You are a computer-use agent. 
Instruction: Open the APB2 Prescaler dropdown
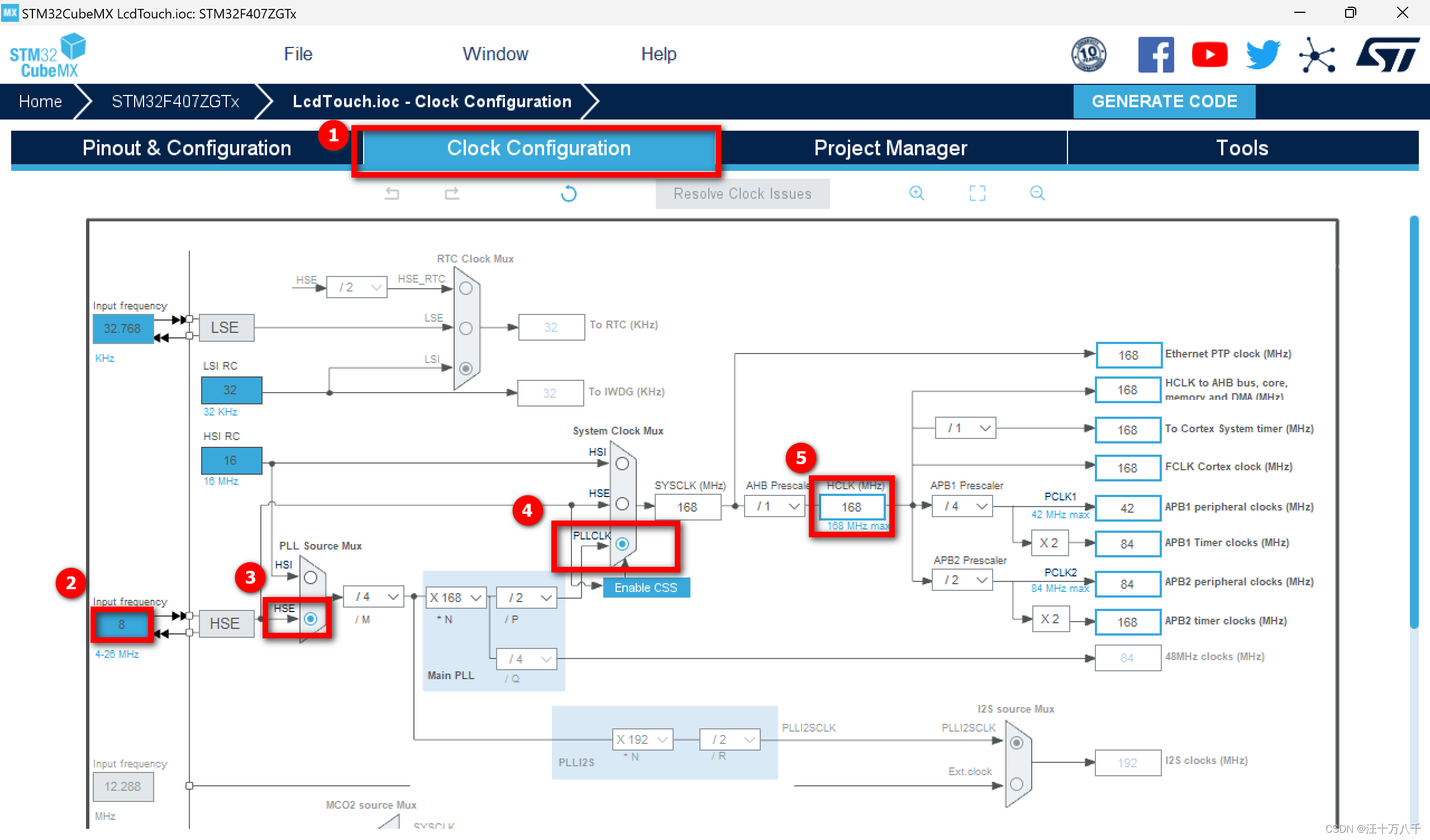pos(962,580)
